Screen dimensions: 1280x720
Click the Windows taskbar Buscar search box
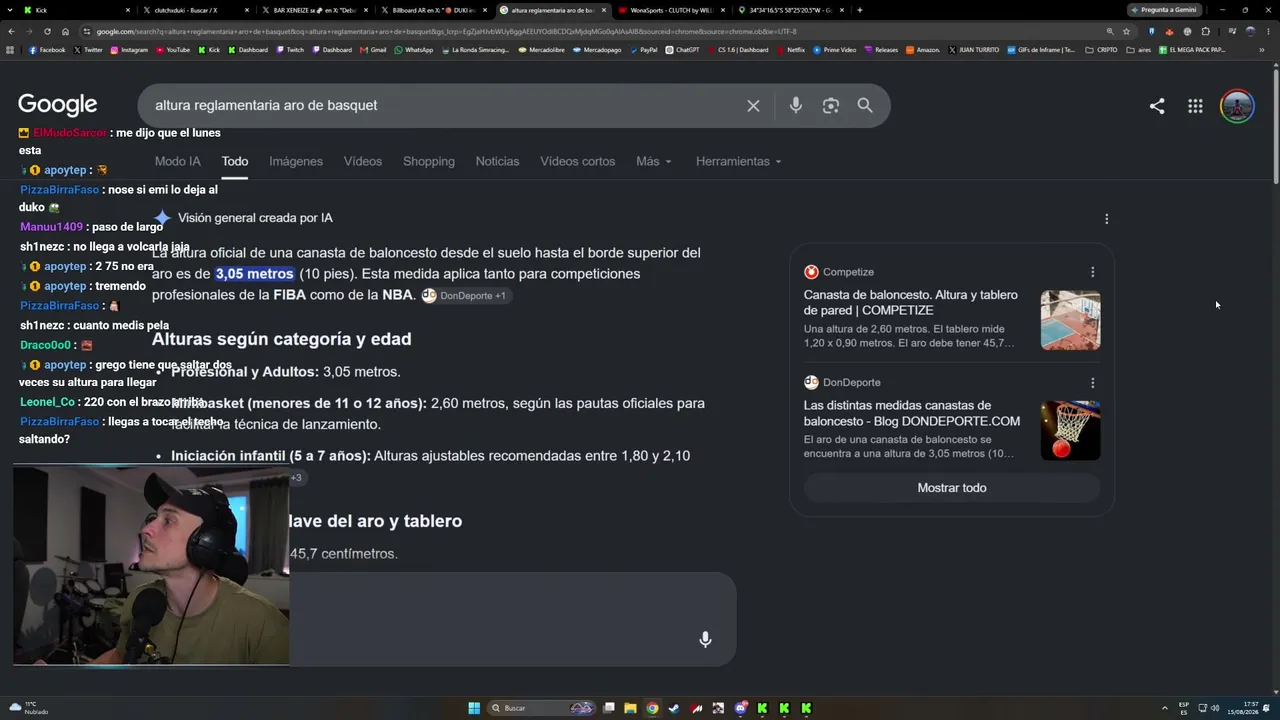click(540, 708)
